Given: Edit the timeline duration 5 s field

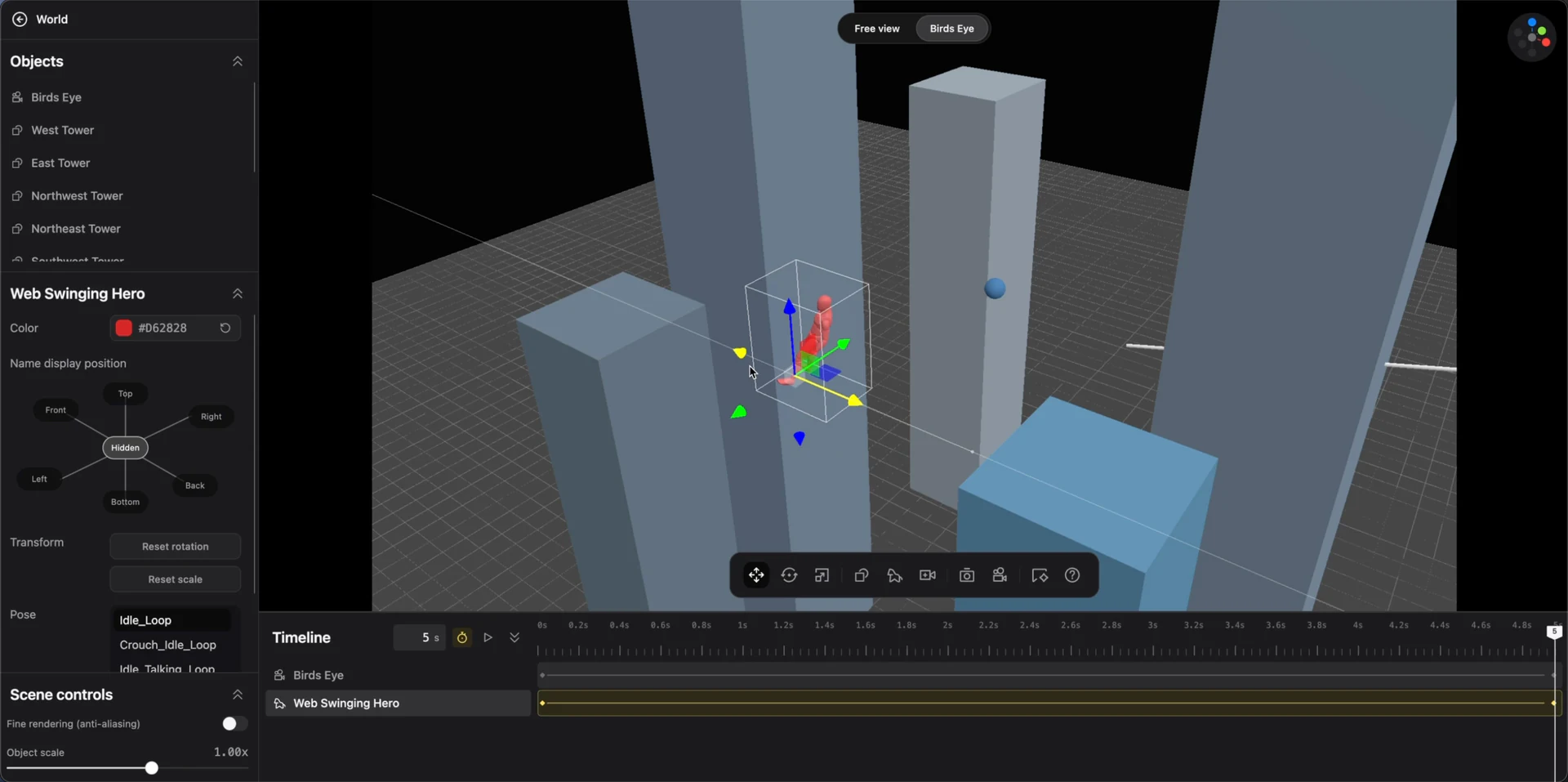Looking at the screenshot, I should (420, 637).
